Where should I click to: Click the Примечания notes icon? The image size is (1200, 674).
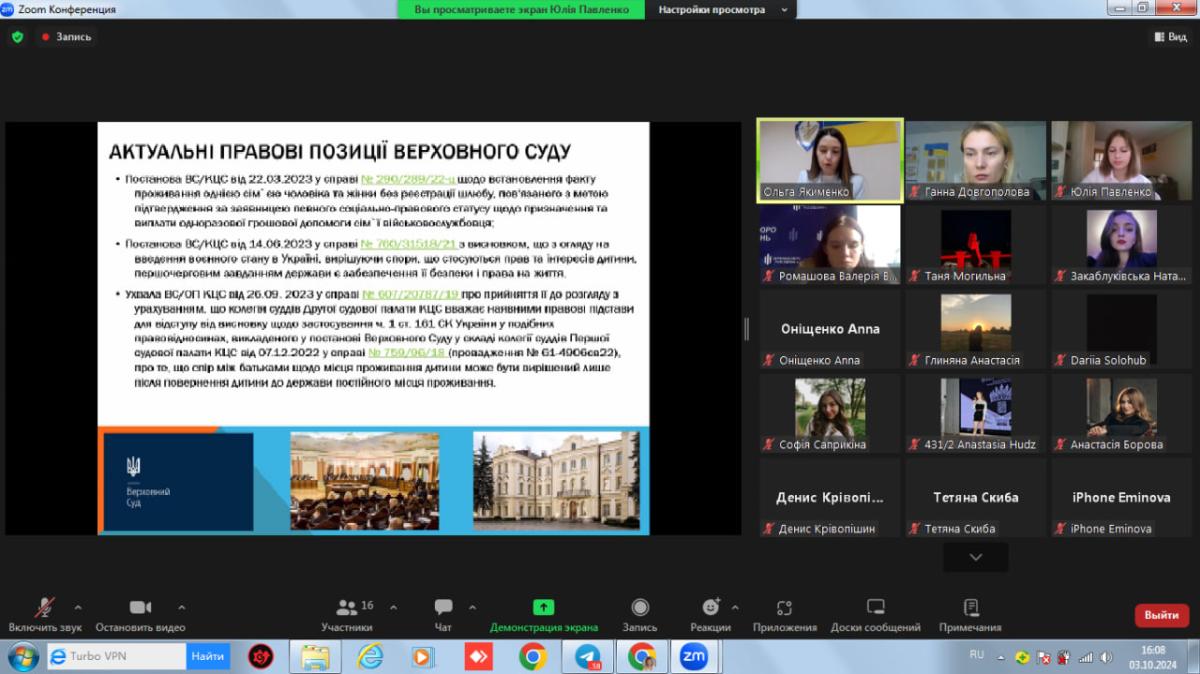coord(970,607)
